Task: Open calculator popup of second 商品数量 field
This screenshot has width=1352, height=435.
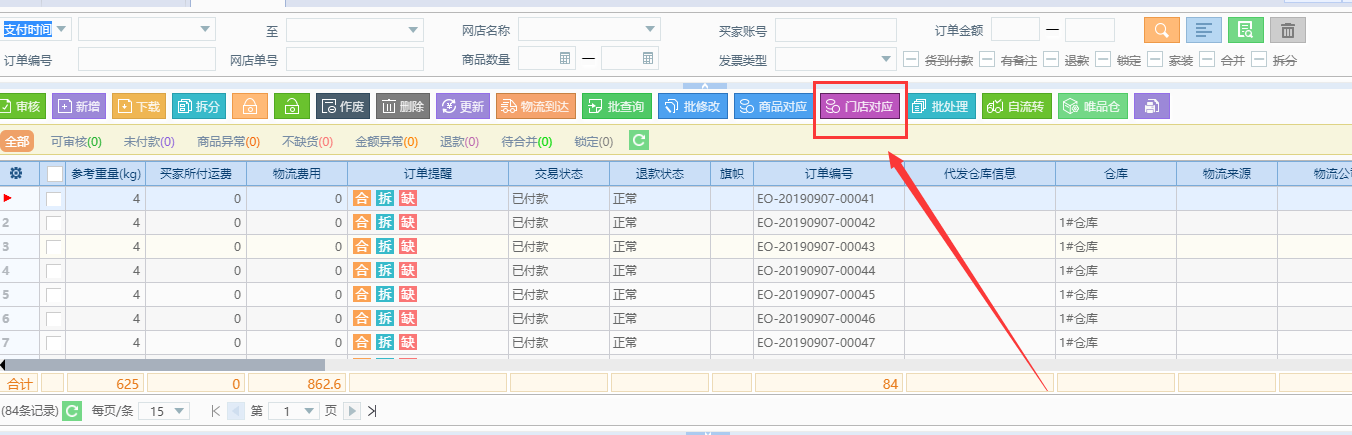Action: click(x=648, y=58)
